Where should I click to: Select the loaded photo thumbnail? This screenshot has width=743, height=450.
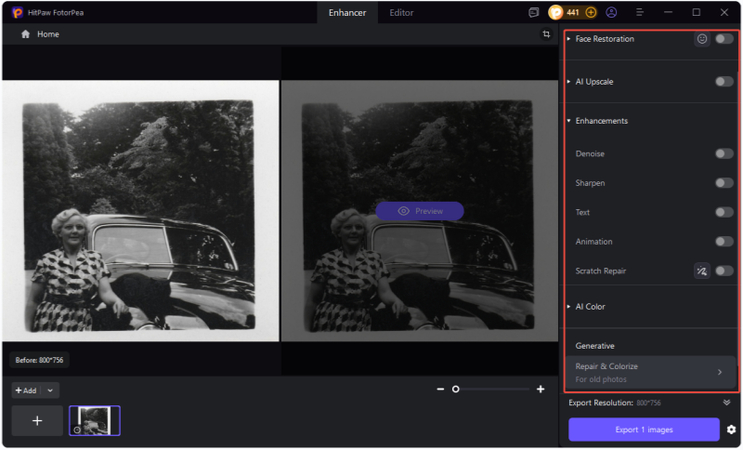point(95,421)
